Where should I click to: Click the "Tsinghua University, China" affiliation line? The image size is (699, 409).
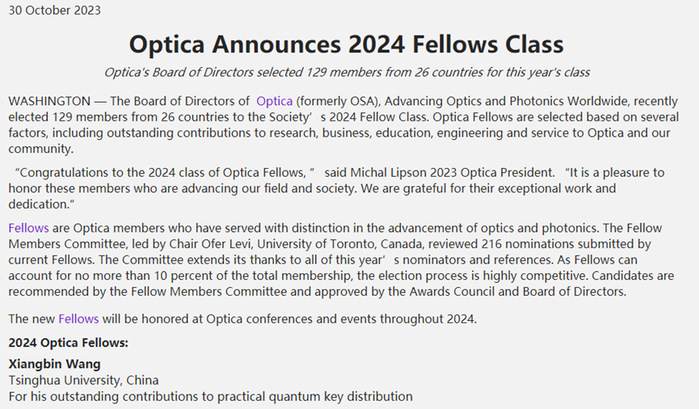[x=83, y=380]
